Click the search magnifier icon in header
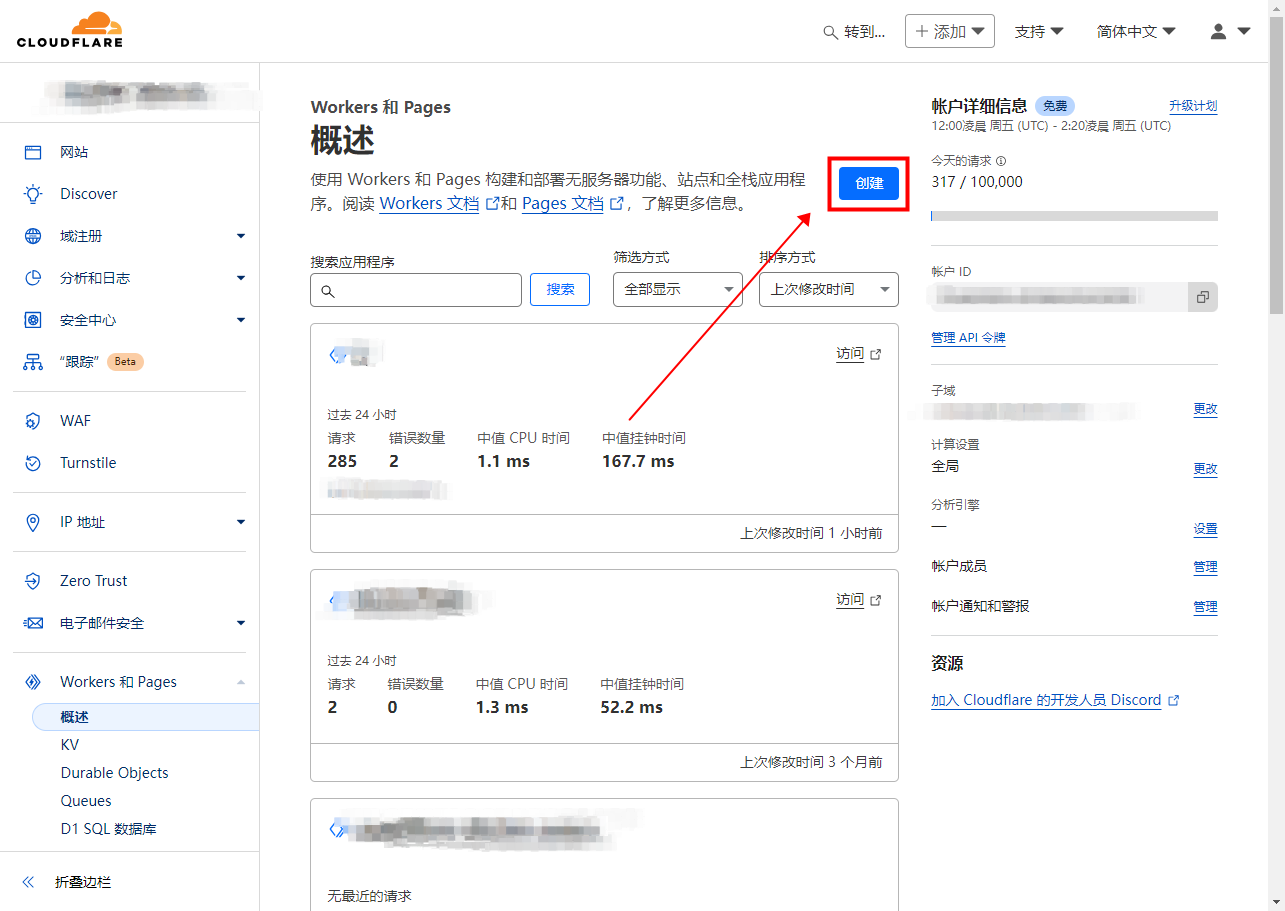This screenshot has width=1285, height=911. pos(830,32)
